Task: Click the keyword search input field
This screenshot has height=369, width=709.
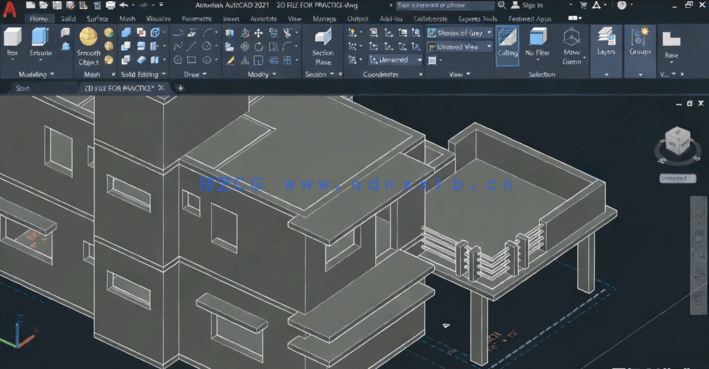Action: tap(445, 5)
